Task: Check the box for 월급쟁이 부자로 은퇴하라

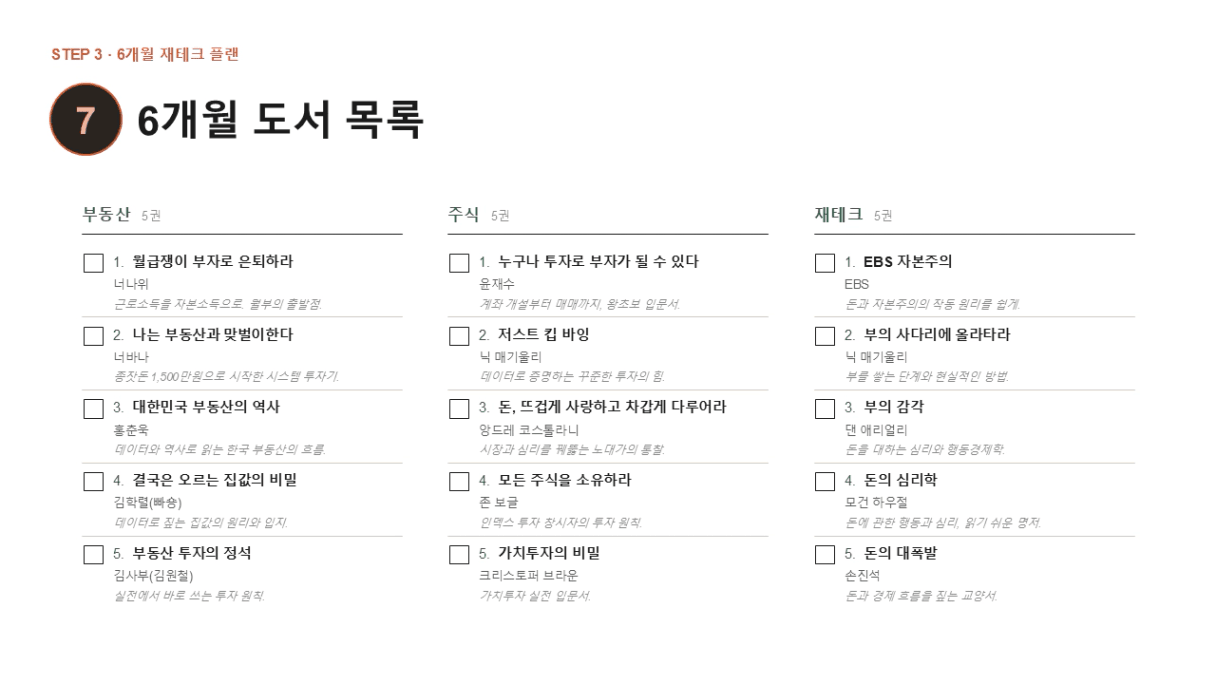Action: (93, 263)
